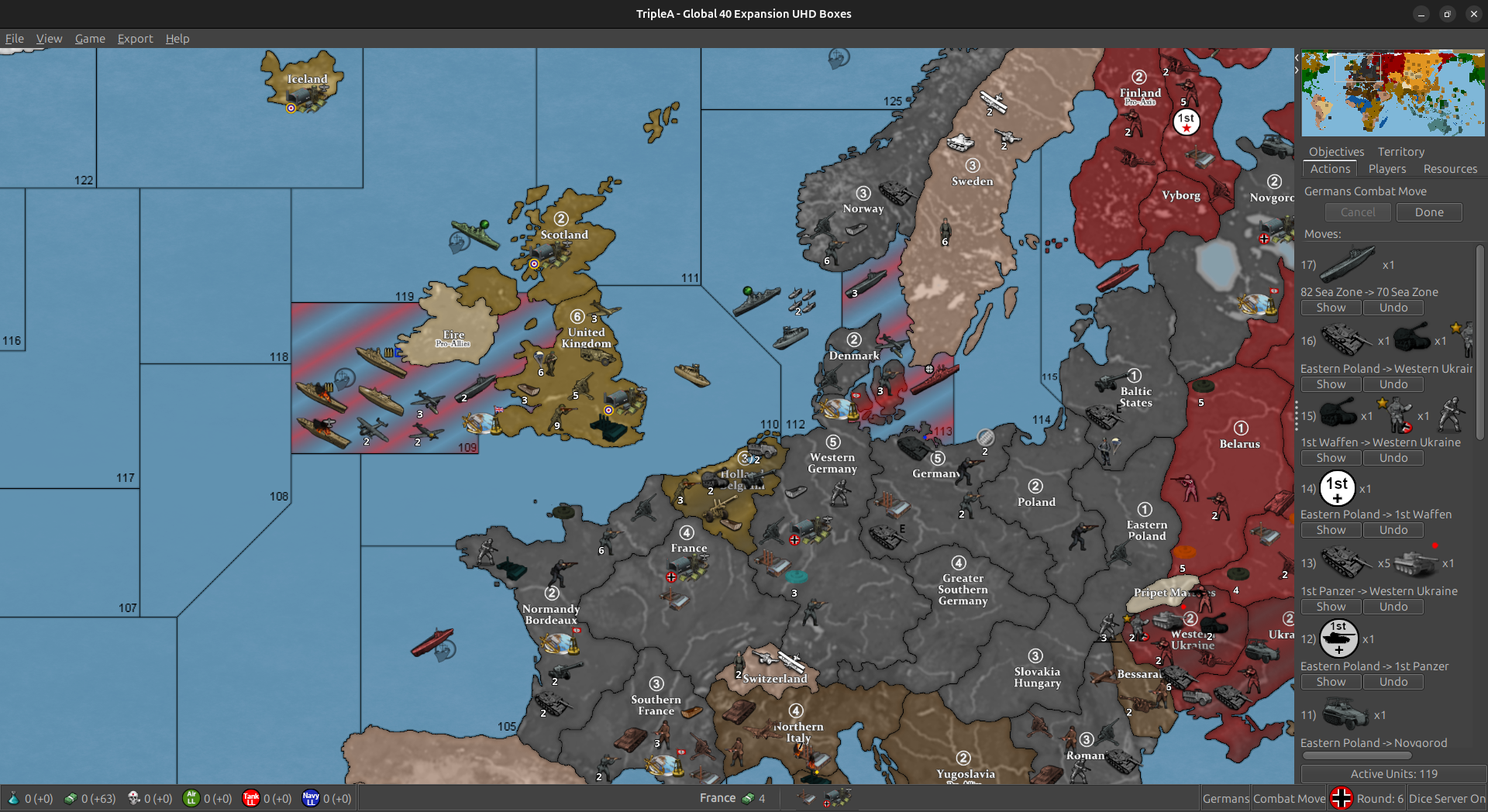Undo the 82 Sea Zone move
This screenshot has width=1488, height=812.
point(1393,308)
